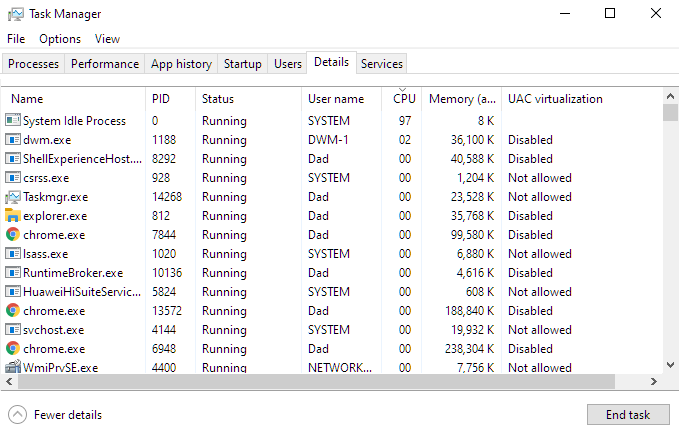
Task: Switch to the Performance tab
Action: [x=105, y=64]
